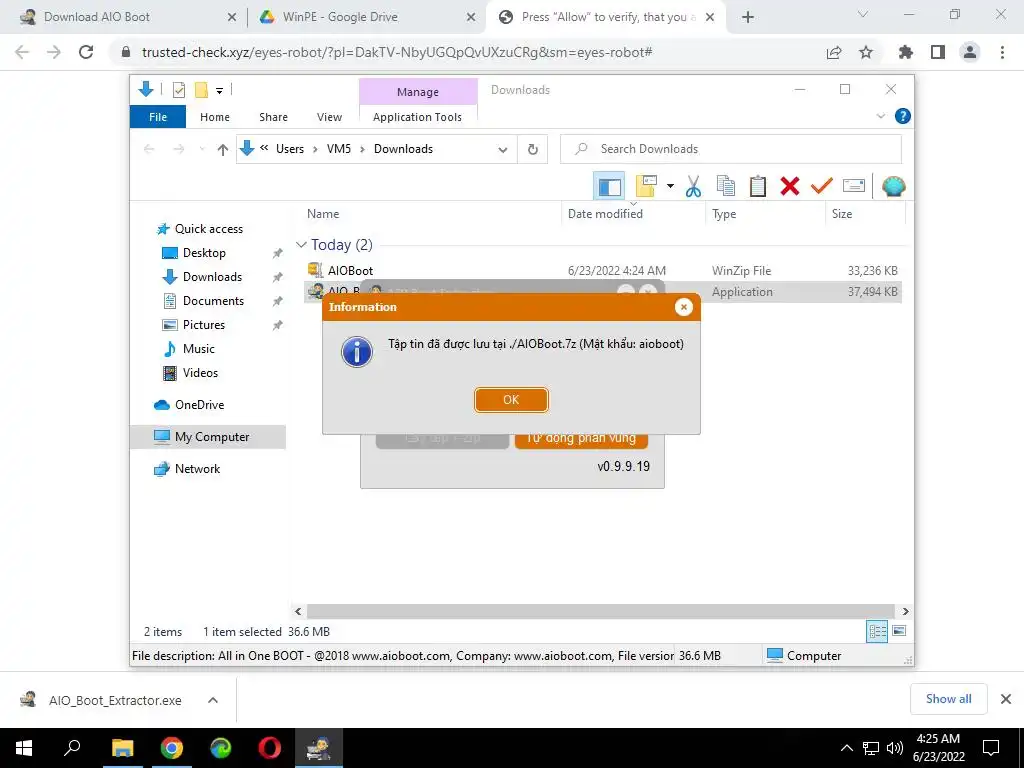
Task: Open the Chrome side panel icon
Action: [938, 52]
